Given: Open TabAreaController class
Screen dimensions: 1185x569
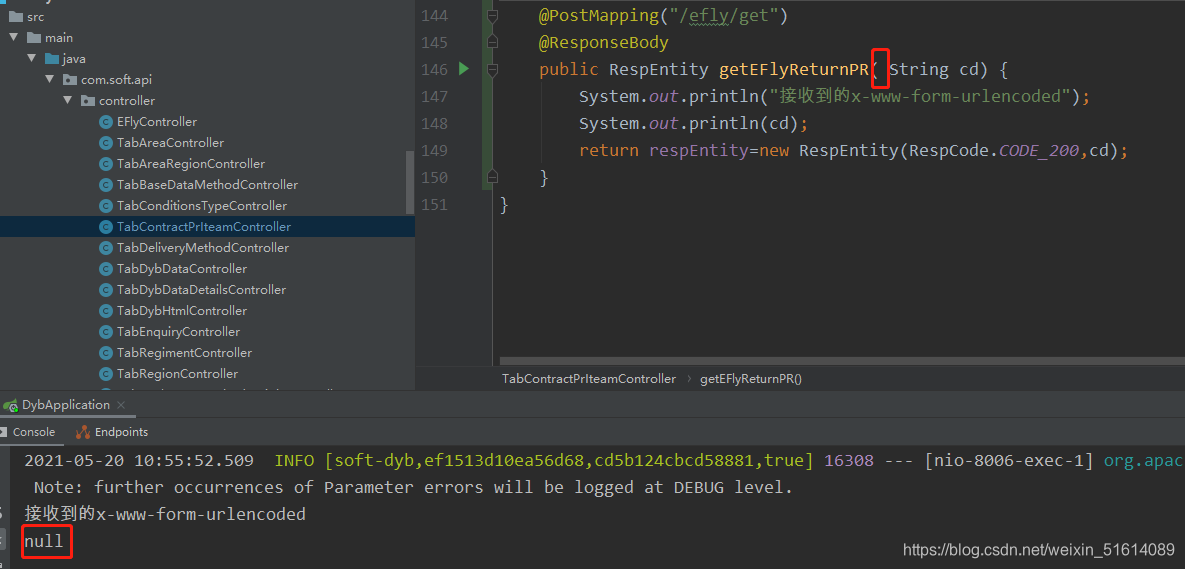Looking at the screenshot, I should [170, 143].
